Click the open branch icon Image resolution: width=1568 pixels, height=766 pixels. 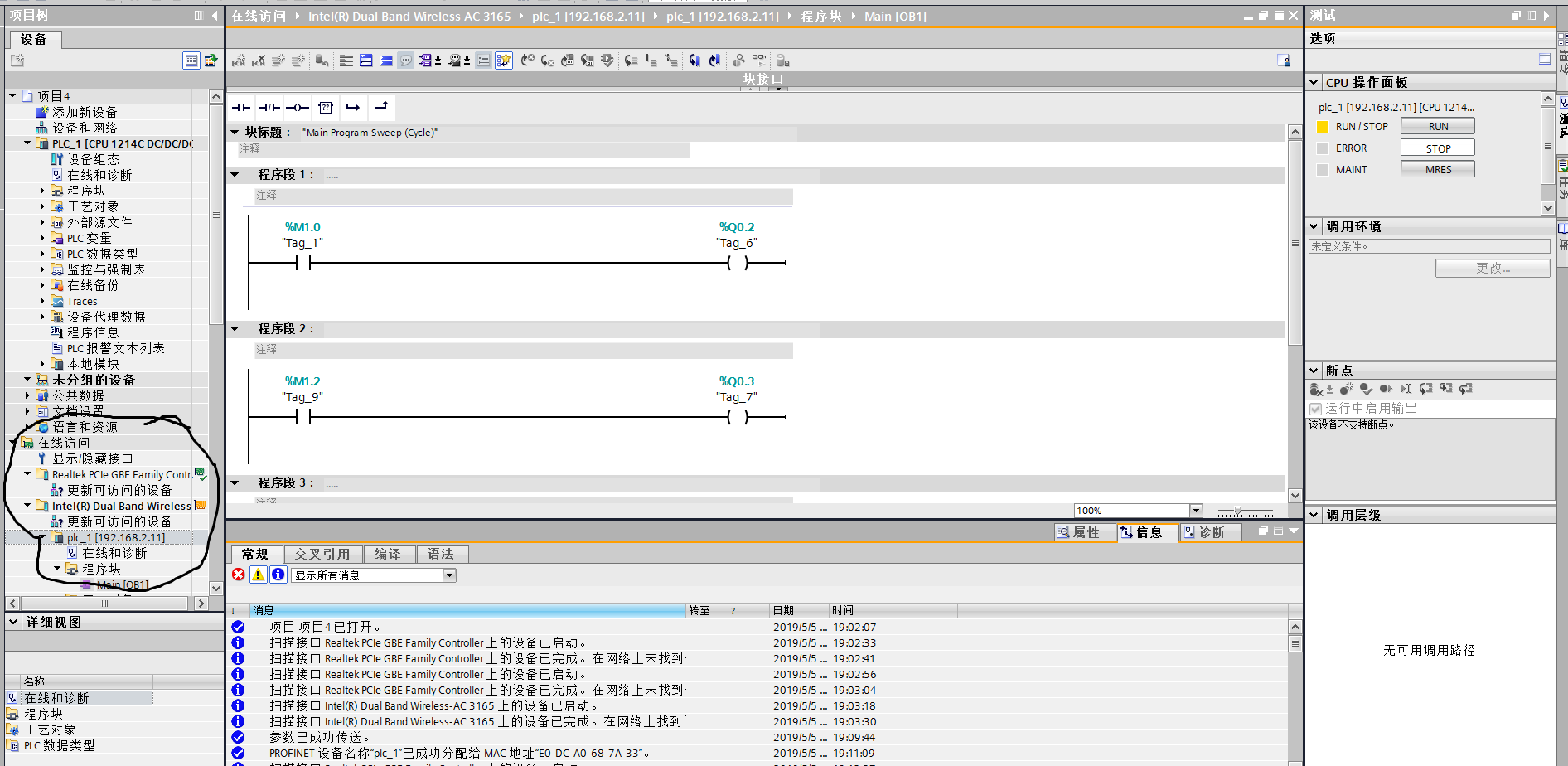[353, 108]
